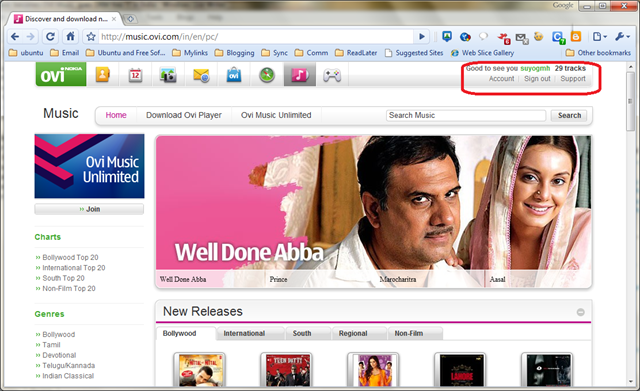The width and height of the screenshot is (640, 391).
Task: Click the globe extension icon in toolbar
Action: coord(465,37)
